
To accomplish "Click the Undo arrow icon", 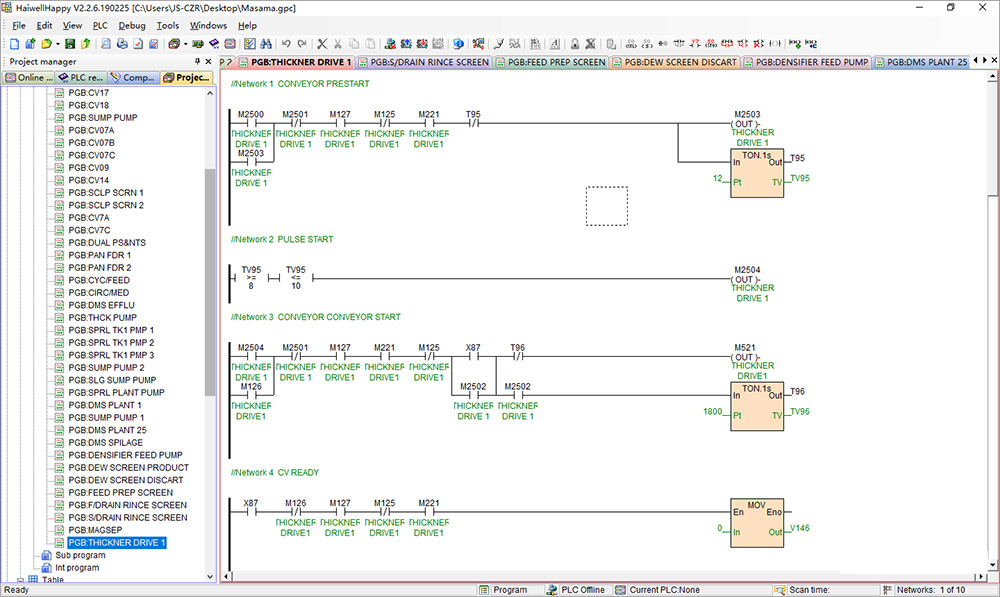I will tap(286, 43).
